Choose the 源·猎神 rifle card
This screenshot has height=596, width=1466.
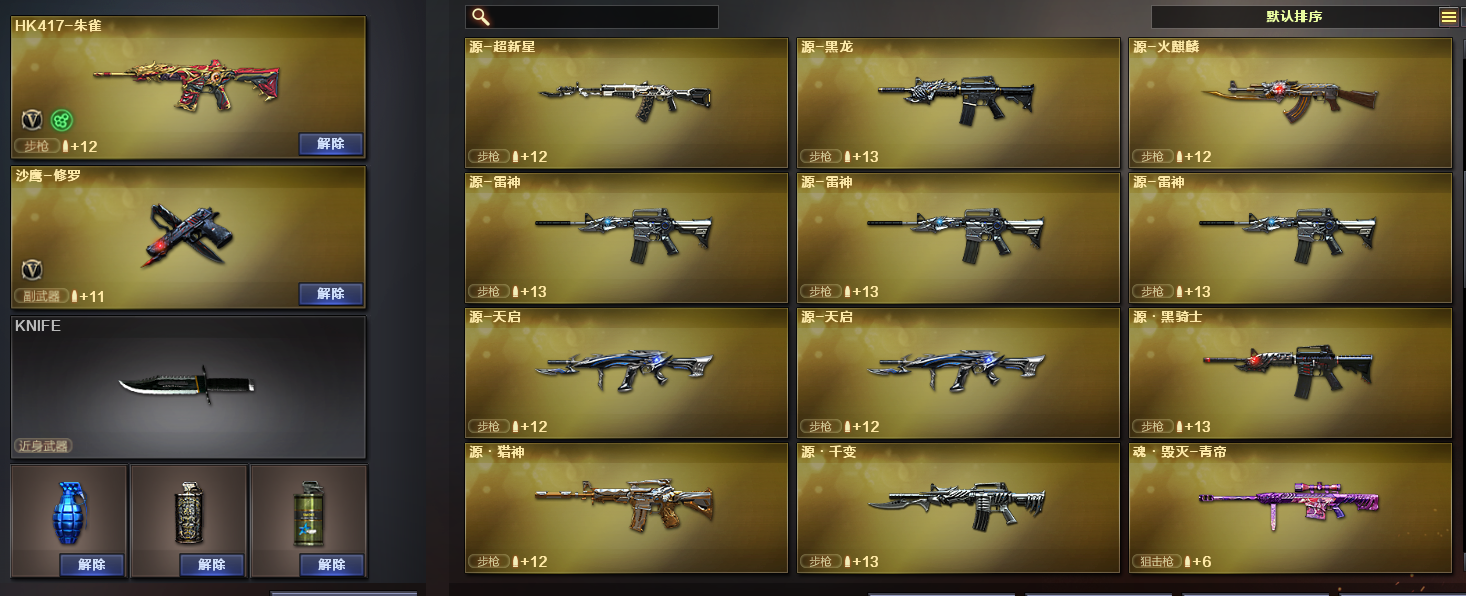tap(626, 507)
